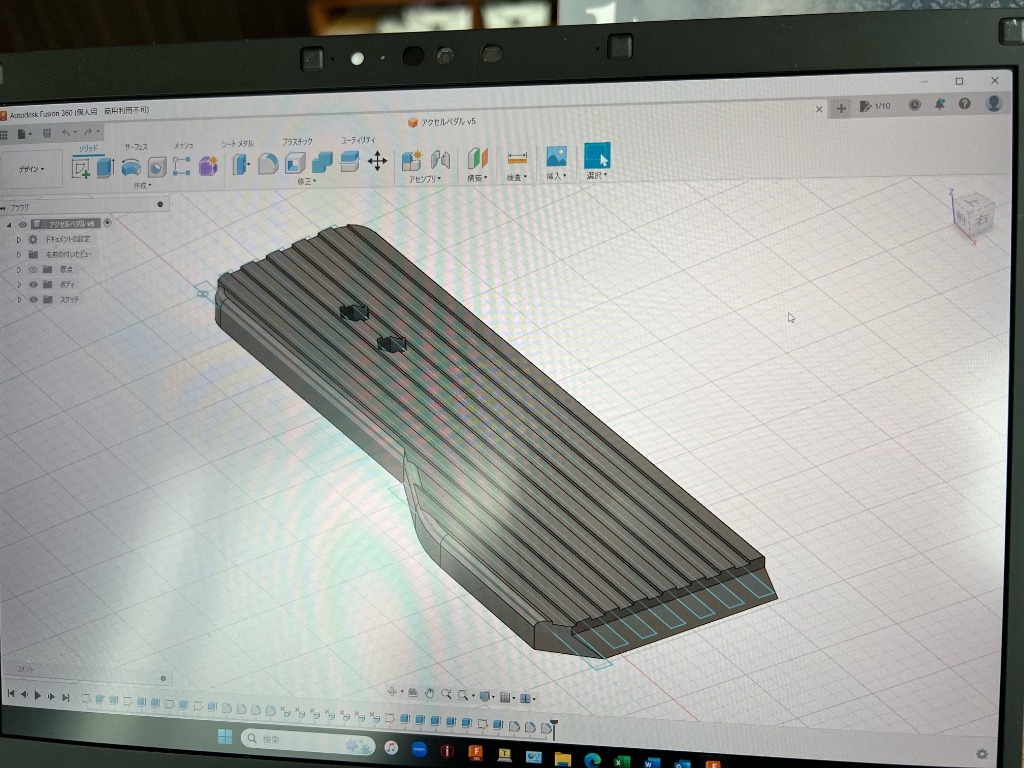1024x768 pixels.
Task: Select the Insert image icon
Action: (x=556, y=157)
